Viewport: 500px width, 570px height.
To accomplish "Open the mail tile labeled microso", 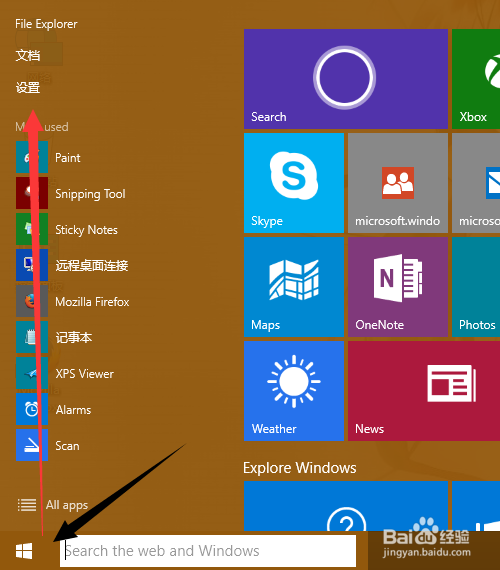I will (476, 183).
